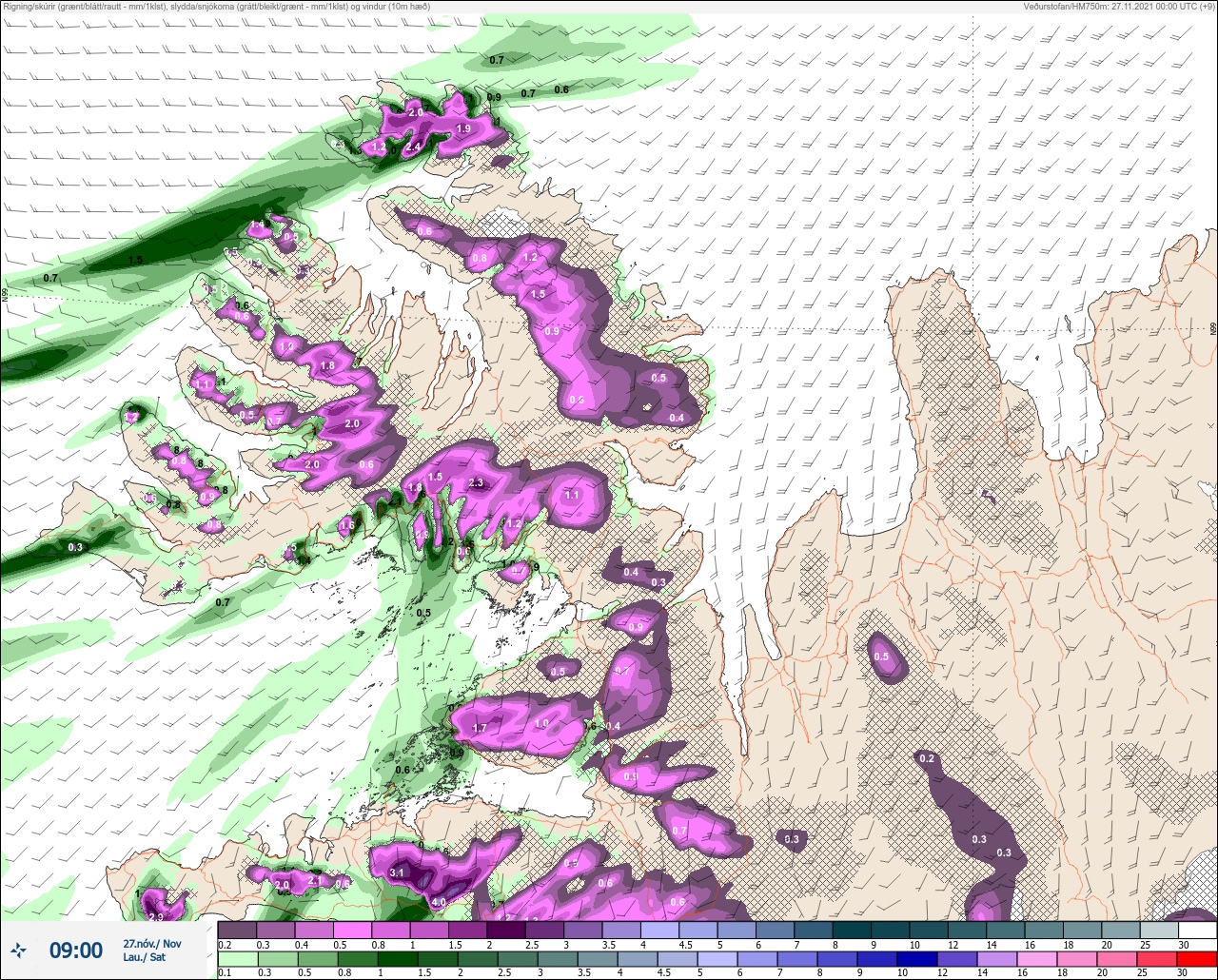
Task: Select upper legend swatch between 0.5 and 0.8
Action: (352, 930)
